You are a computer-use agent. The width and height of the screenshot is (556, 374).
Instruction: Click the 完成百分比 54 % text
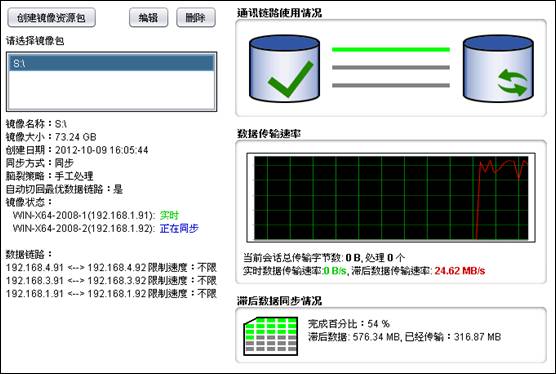tap(349, 324)
